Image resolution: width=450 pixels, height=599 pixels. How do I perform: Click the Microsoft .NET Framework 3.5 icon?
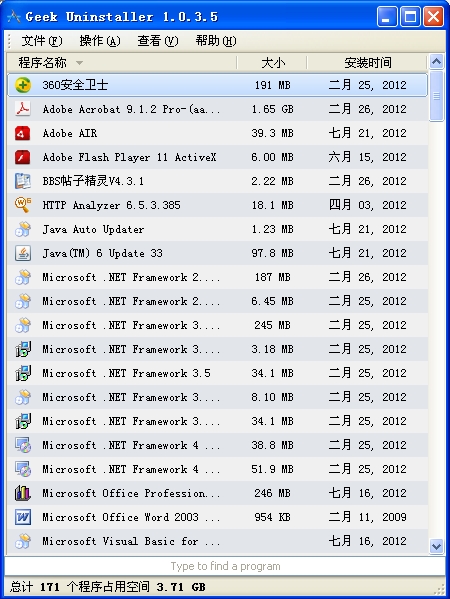tap(23, 373)
